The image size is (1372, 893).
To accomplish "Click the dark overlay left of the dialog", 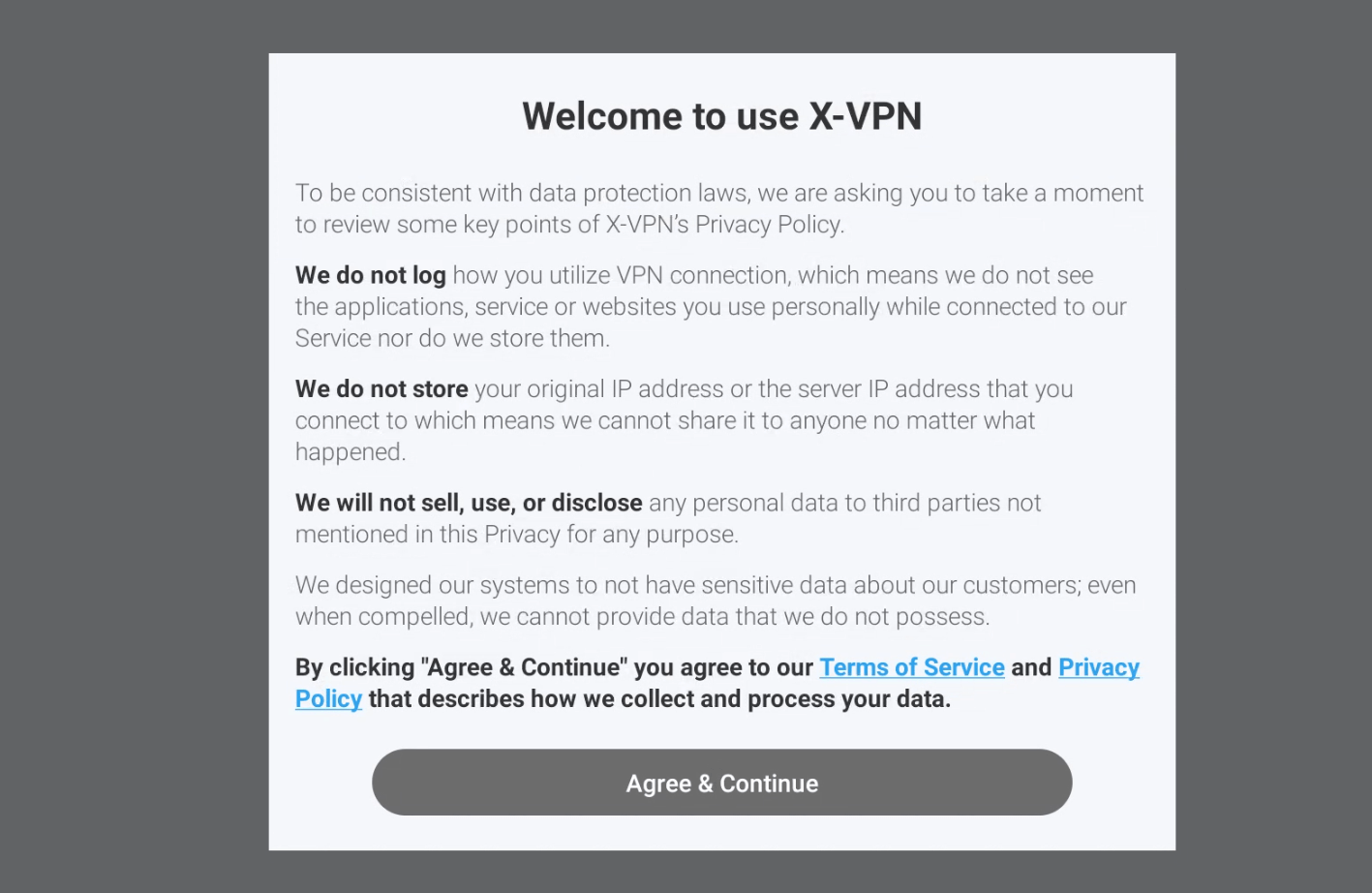I will tap(134, 446).
